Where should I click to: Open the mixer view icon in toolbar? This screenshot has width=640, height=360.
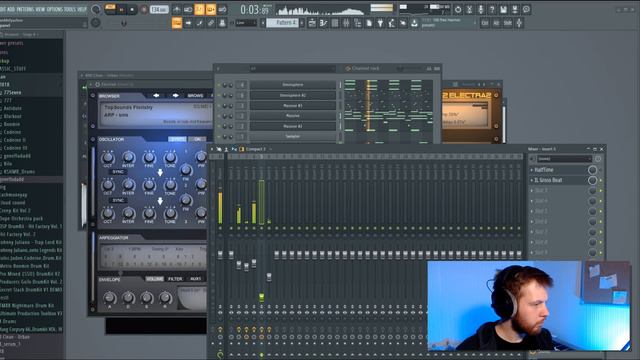click(x=346, y=23)
